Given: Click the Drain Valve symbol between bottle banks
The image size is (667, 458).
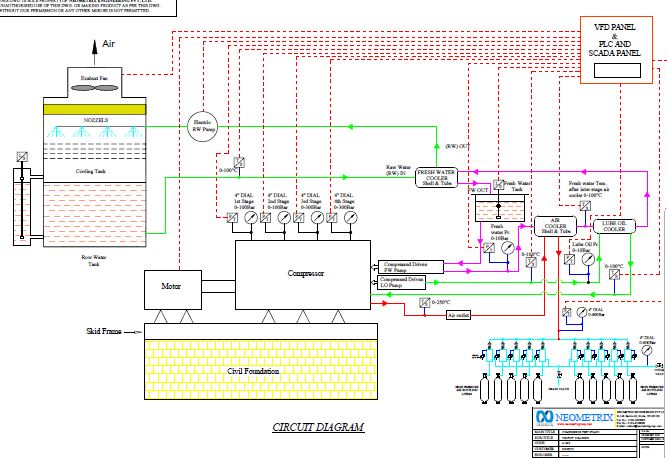Looking at the screenshot, I should point(559,375).
